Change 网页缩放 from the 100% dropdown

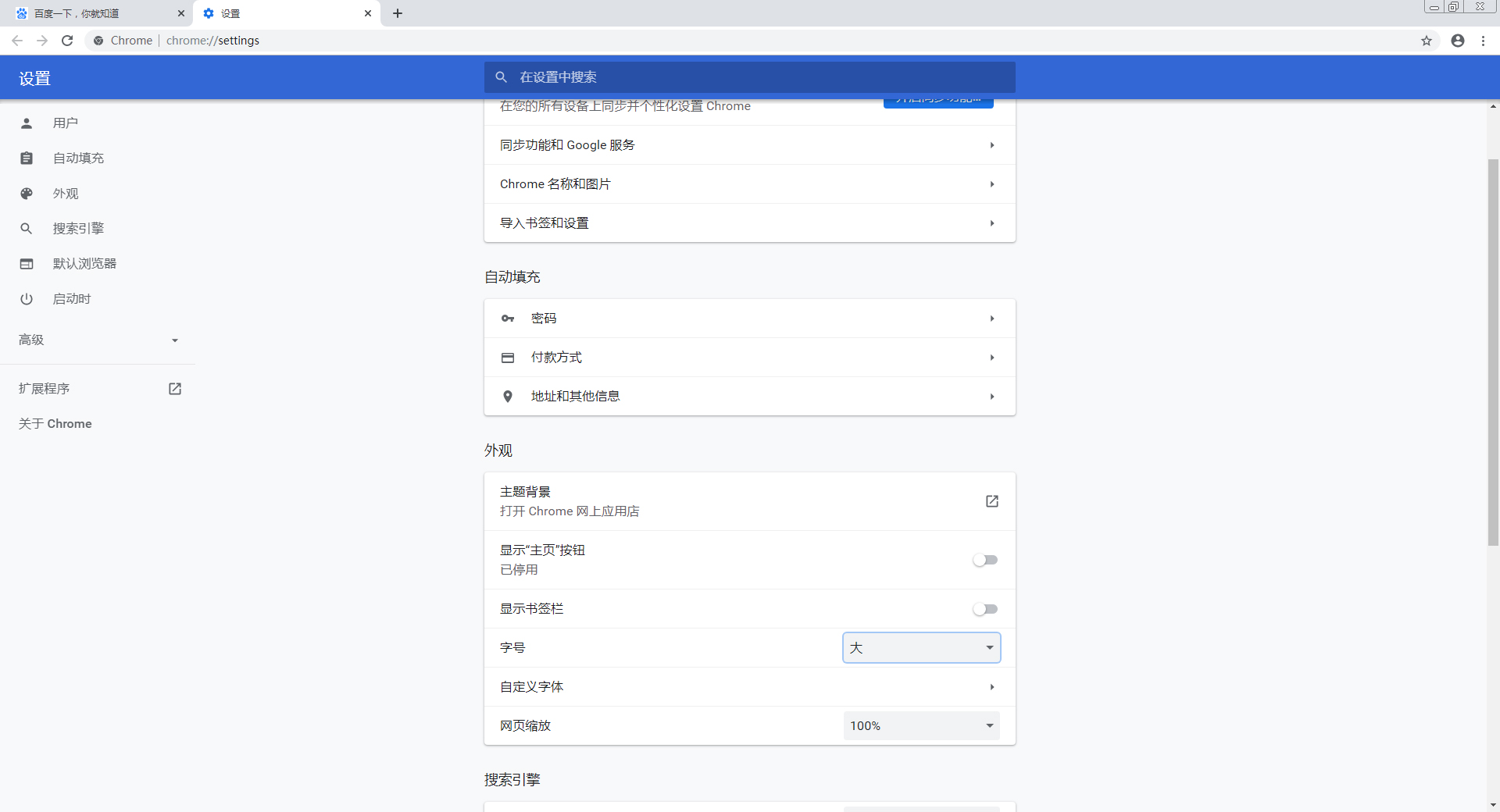[x=920, y=725]
